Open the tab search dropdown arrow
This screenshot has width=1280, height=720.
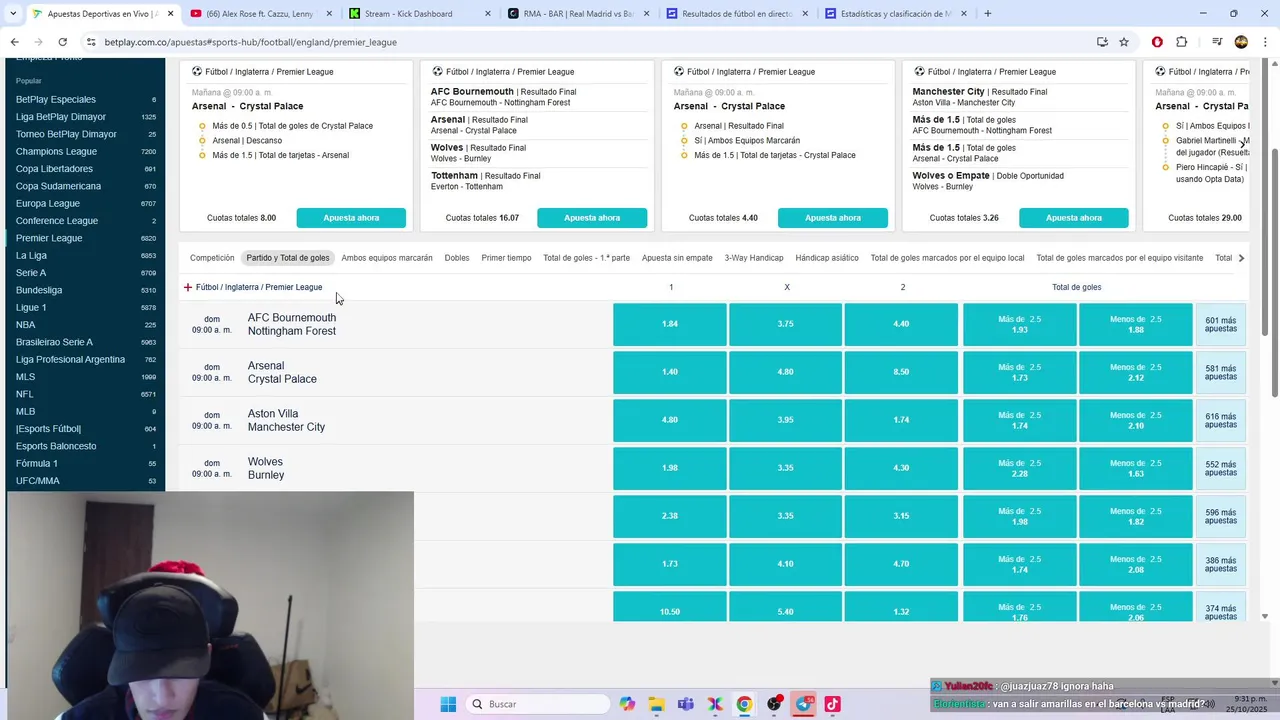pos(12,14)
